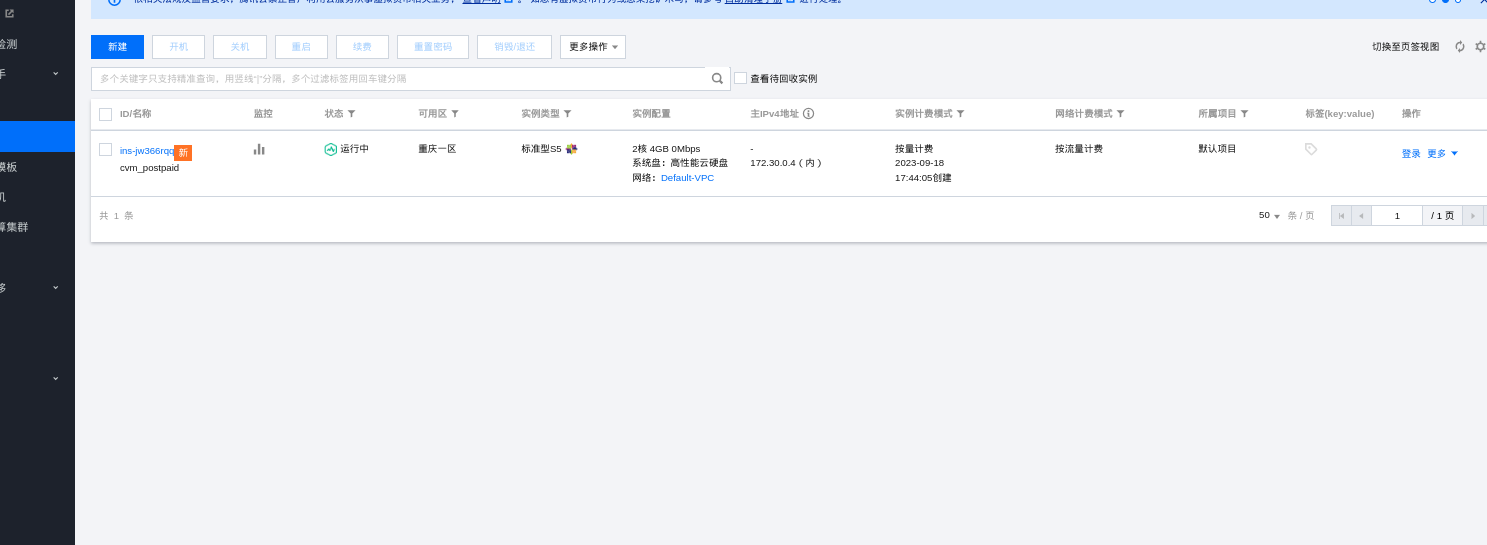1487x545 pixels.
Task: Click the 续费 button
Action: 362,47
